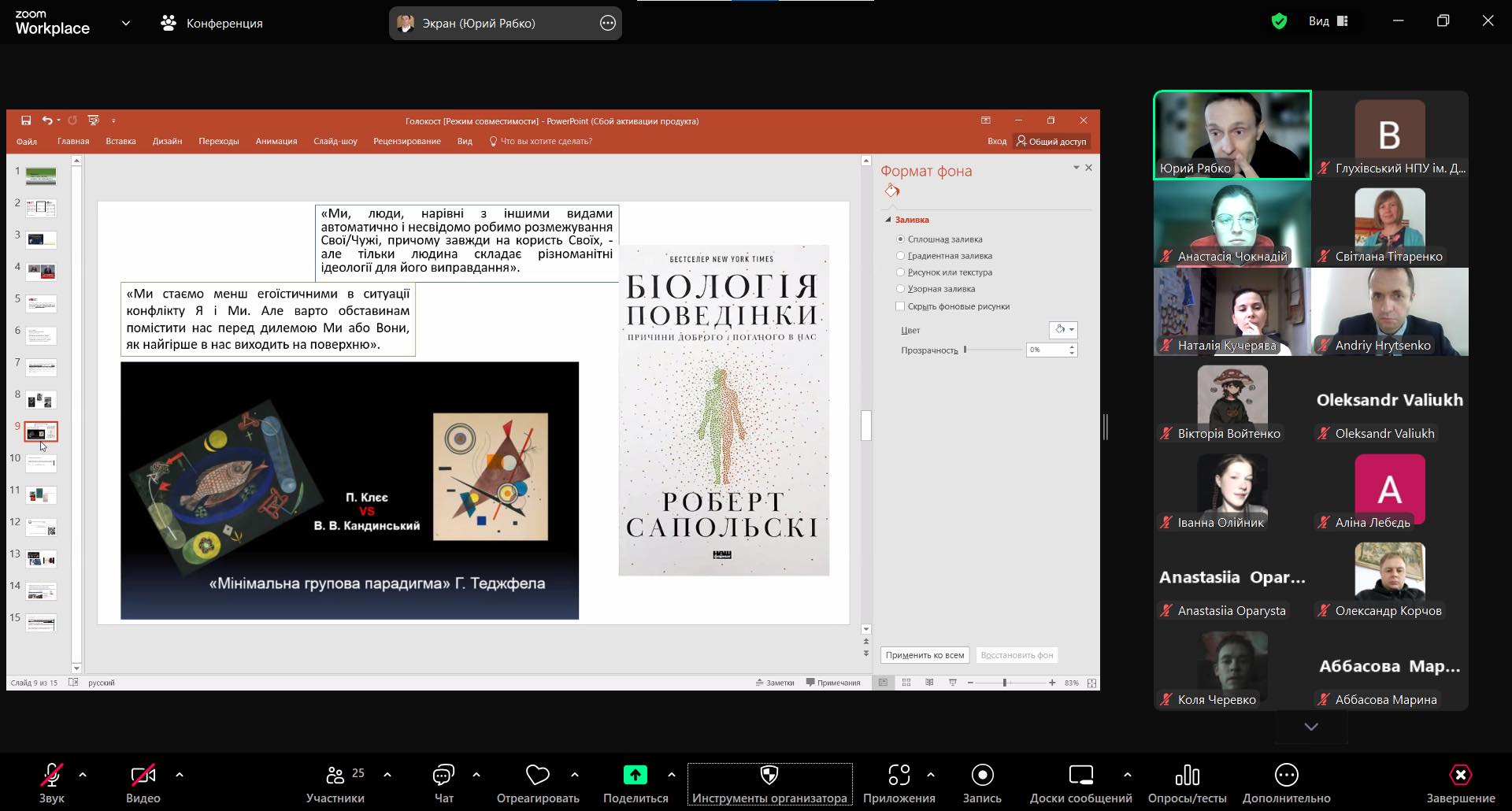Toggle Заметки notes pane in status bar

pyautogui.click(x=775, y=683)
